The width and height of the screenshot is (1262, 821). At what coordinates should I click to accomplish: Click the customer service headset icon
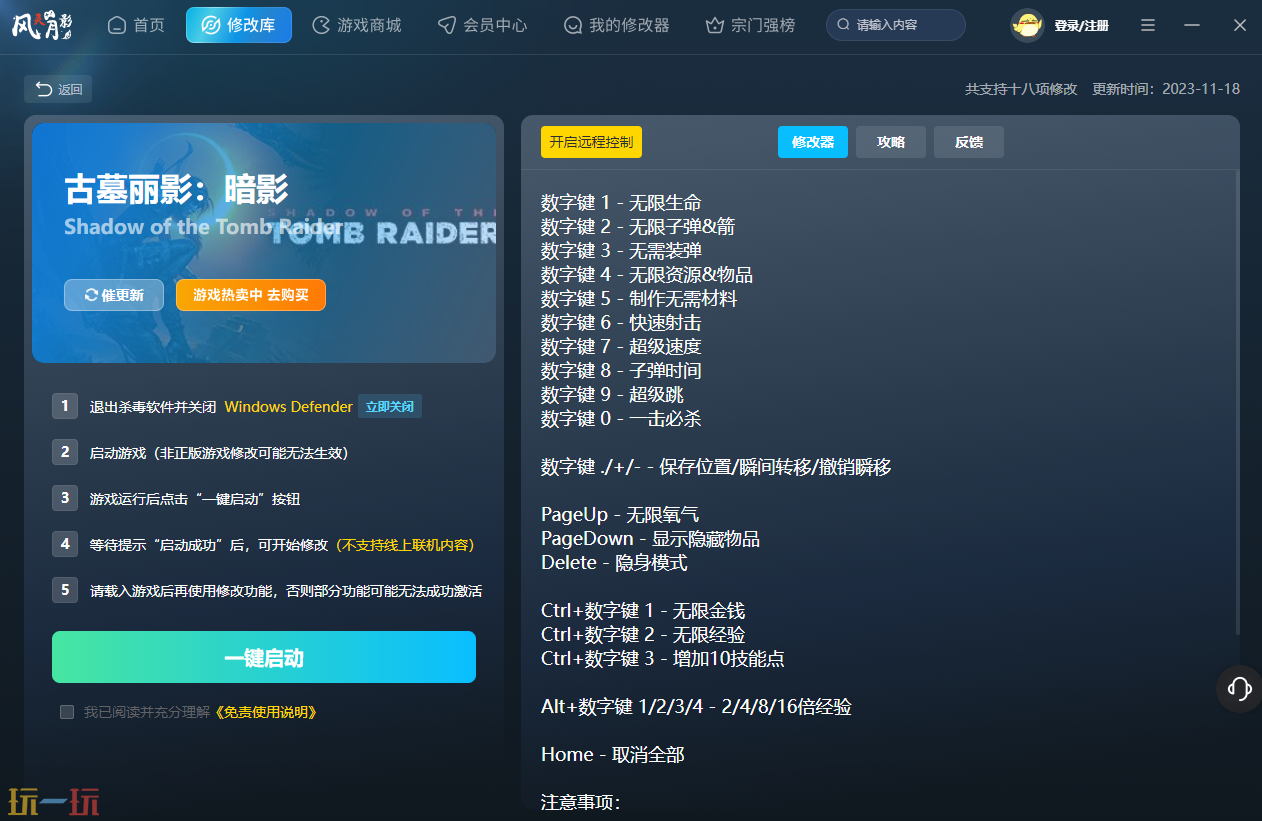click(1239, 688)
